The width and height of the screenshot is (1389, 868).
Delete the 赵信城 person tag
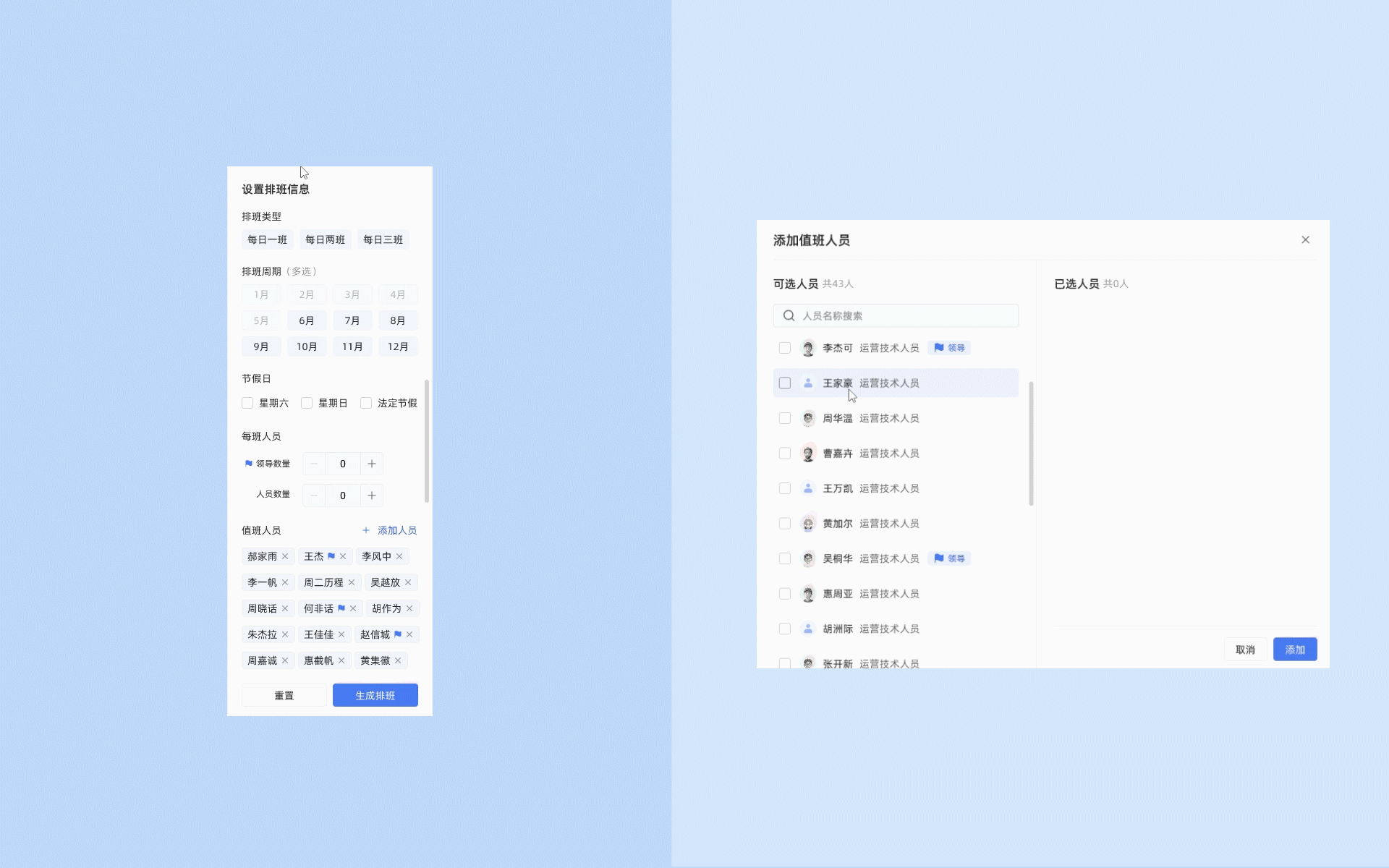(409, 634)
